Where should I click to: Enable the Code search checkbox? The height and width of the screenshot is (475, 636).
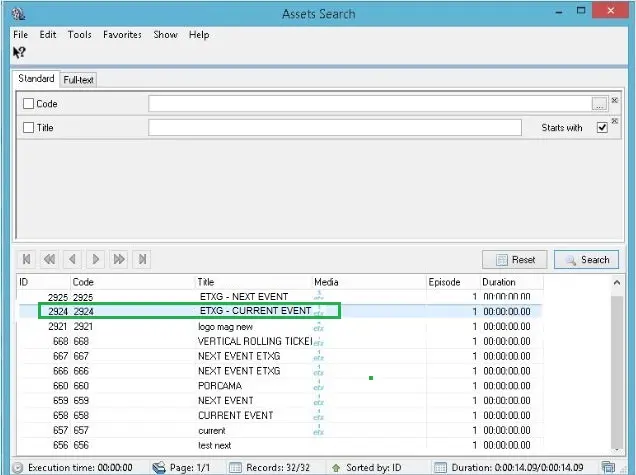click(28, 103)
